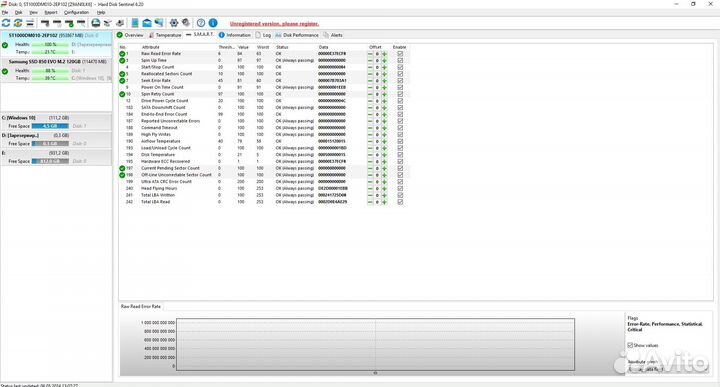This screenshot has height=387, width=720.
Task: Switch to the Disk Performance tab
Action: (297, 35)
